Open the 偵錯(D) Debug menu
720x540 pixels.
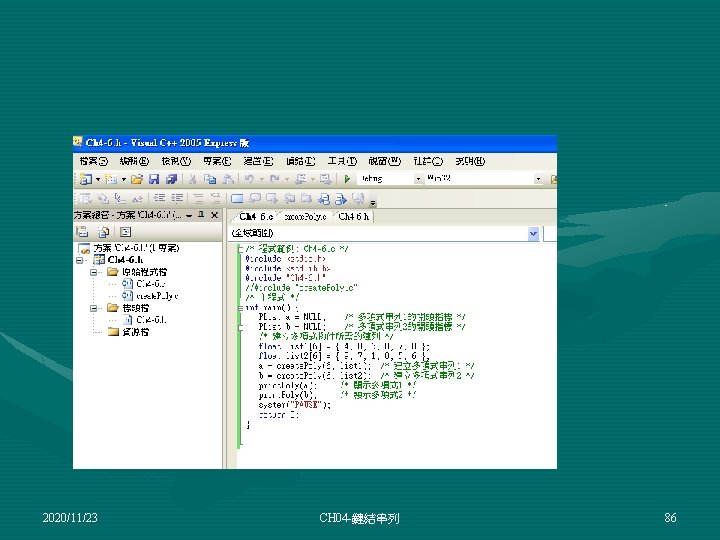300,161
